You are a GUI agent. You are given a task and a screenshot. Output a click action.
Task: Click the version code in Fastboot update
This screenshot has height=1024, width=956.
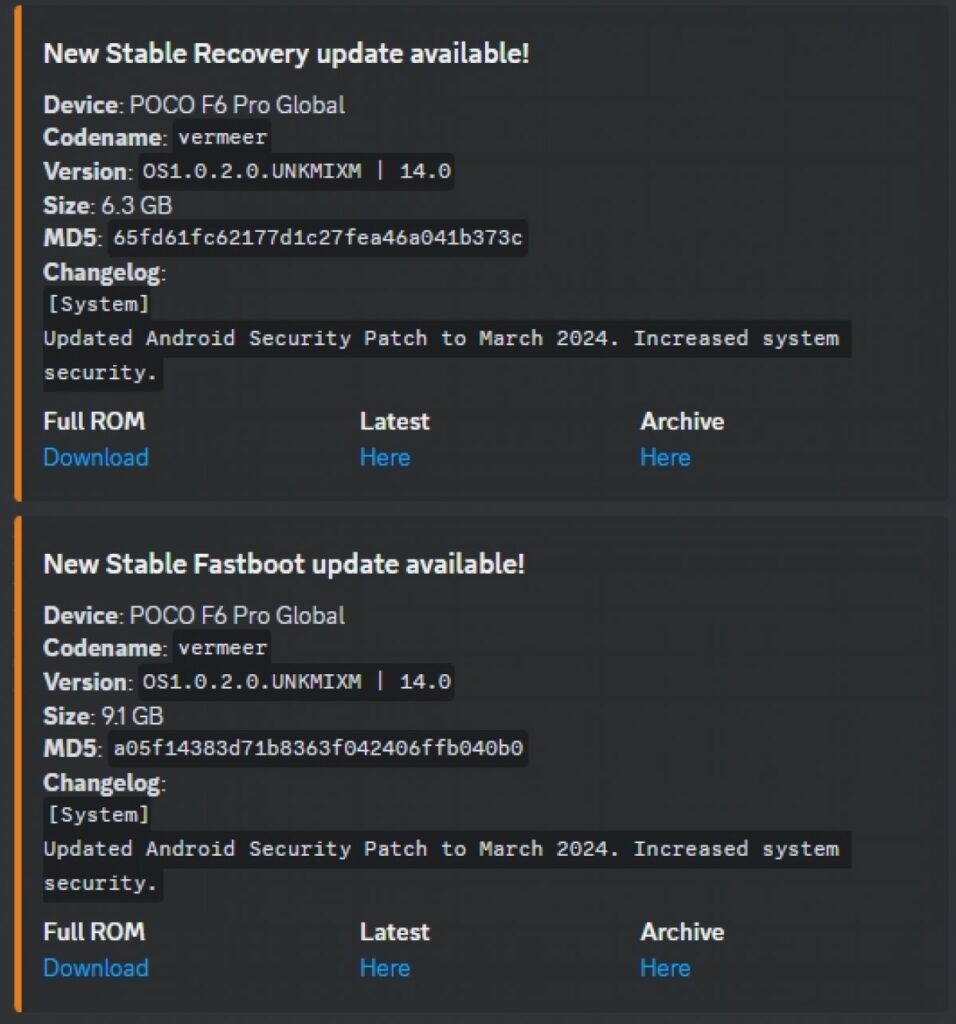pos(296,681)
